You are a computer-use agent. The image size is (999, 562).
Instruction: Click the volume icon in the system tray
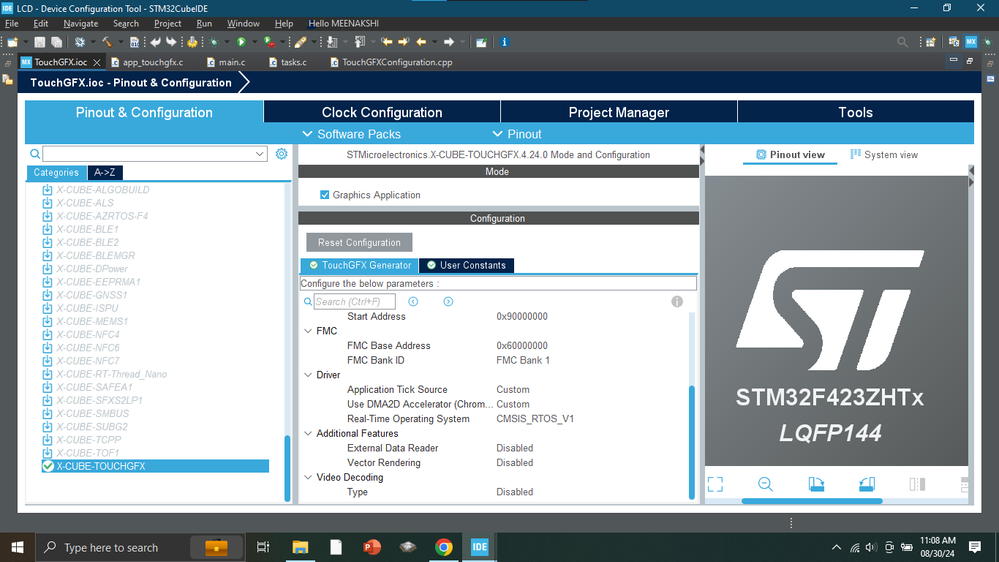coord(871,547)
